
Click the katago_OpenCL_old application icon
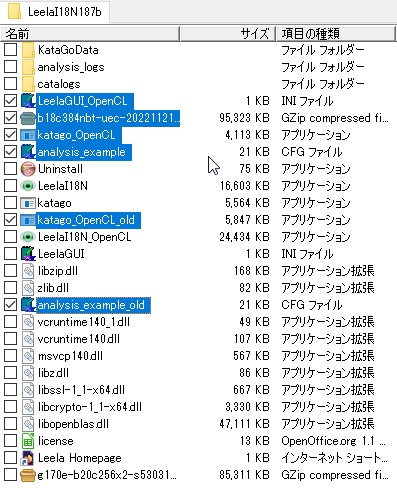(x=28, y=220)
